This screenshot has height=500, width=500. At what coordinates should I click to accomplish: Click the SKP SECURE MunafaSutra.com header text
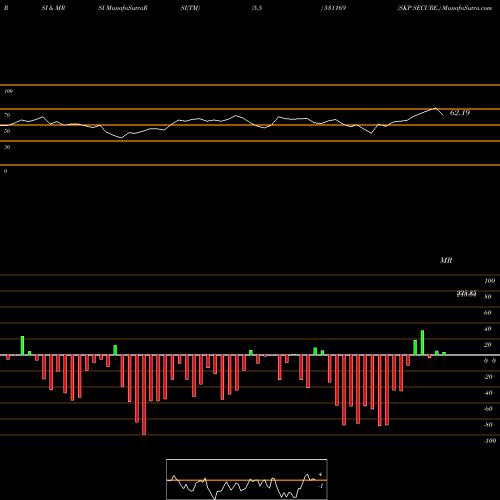[445, 8]
